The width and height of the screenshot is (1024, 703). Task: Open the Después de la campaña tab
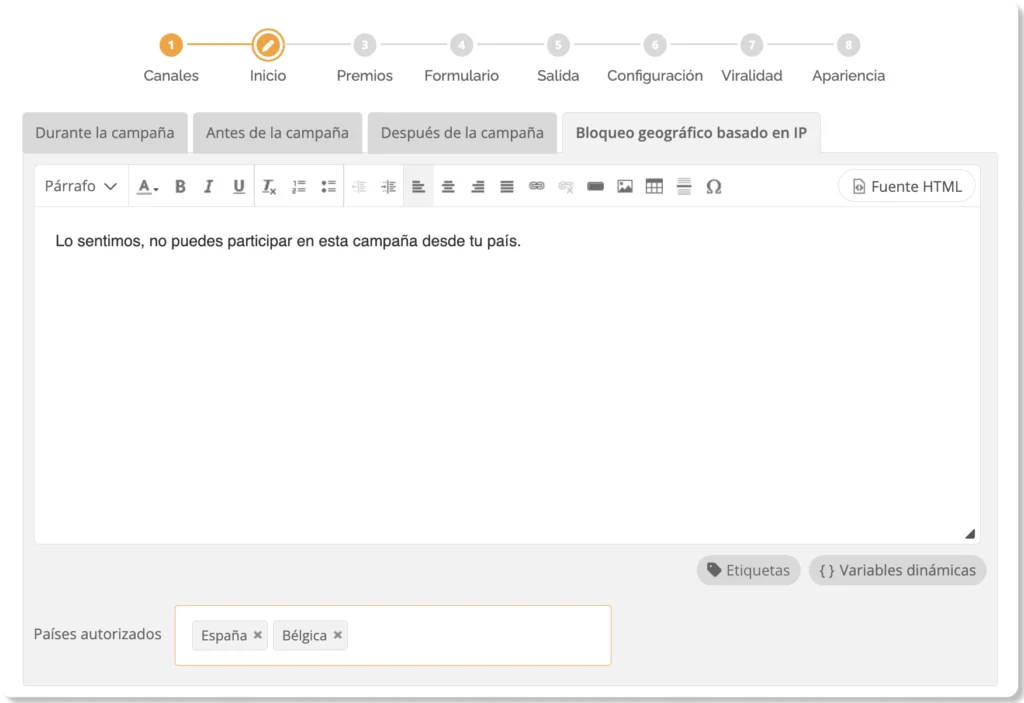462,133
